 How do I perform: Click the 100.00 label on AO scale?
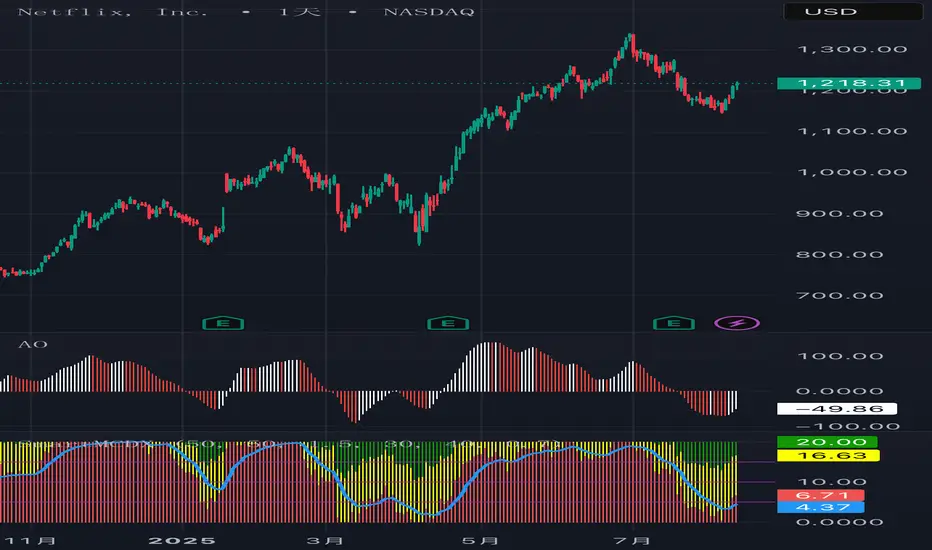click(839, 356)
